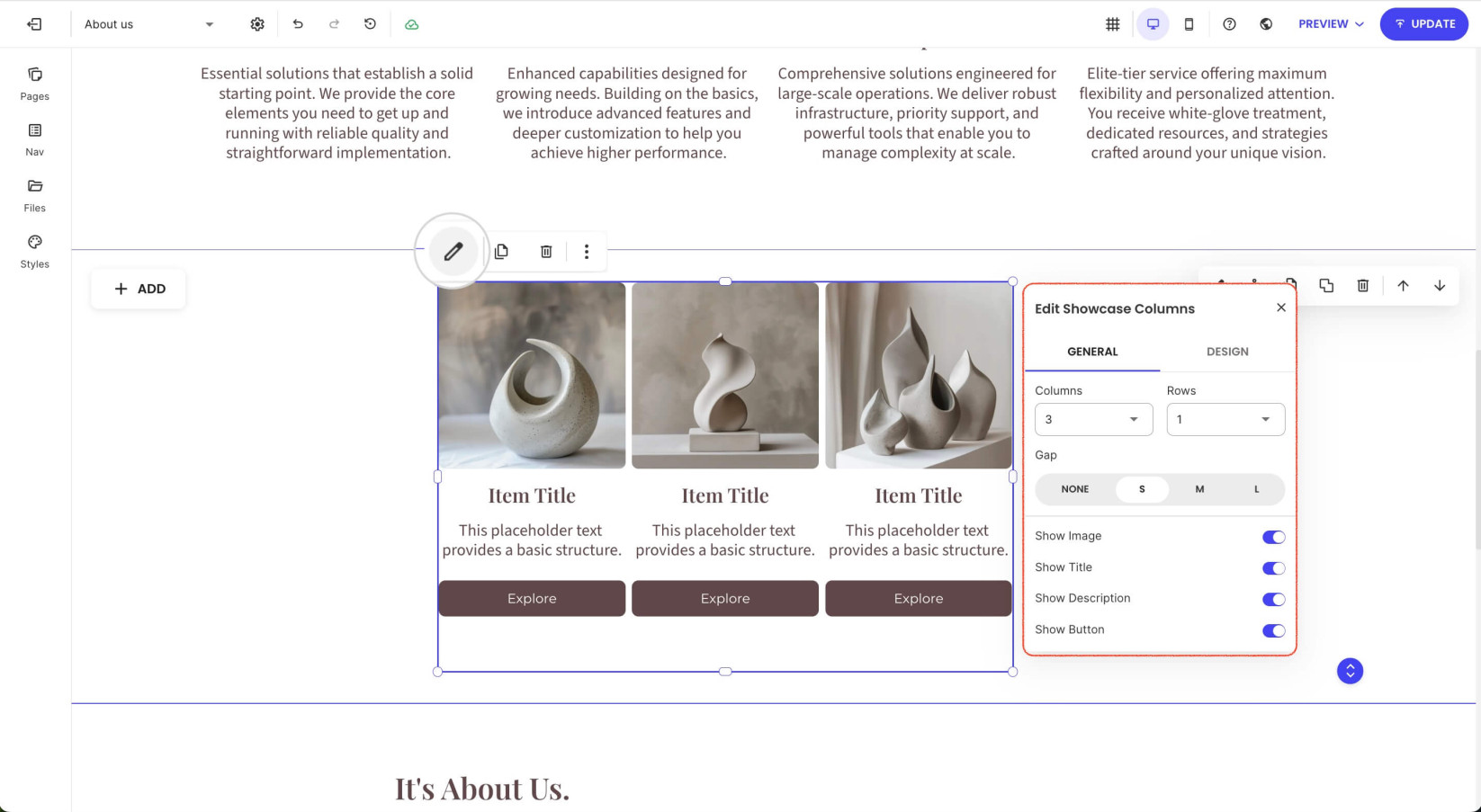Click the first Item Title heading
1481x812 pixels.
(532, 495)
